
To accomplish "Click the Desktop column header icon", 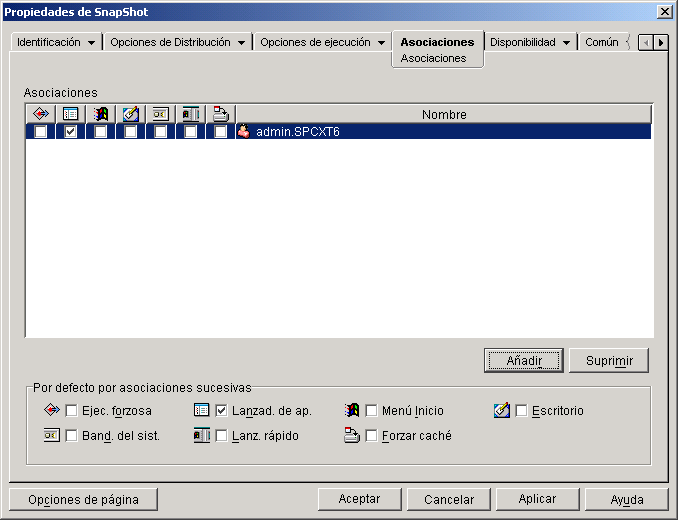I will pos(131,114).
